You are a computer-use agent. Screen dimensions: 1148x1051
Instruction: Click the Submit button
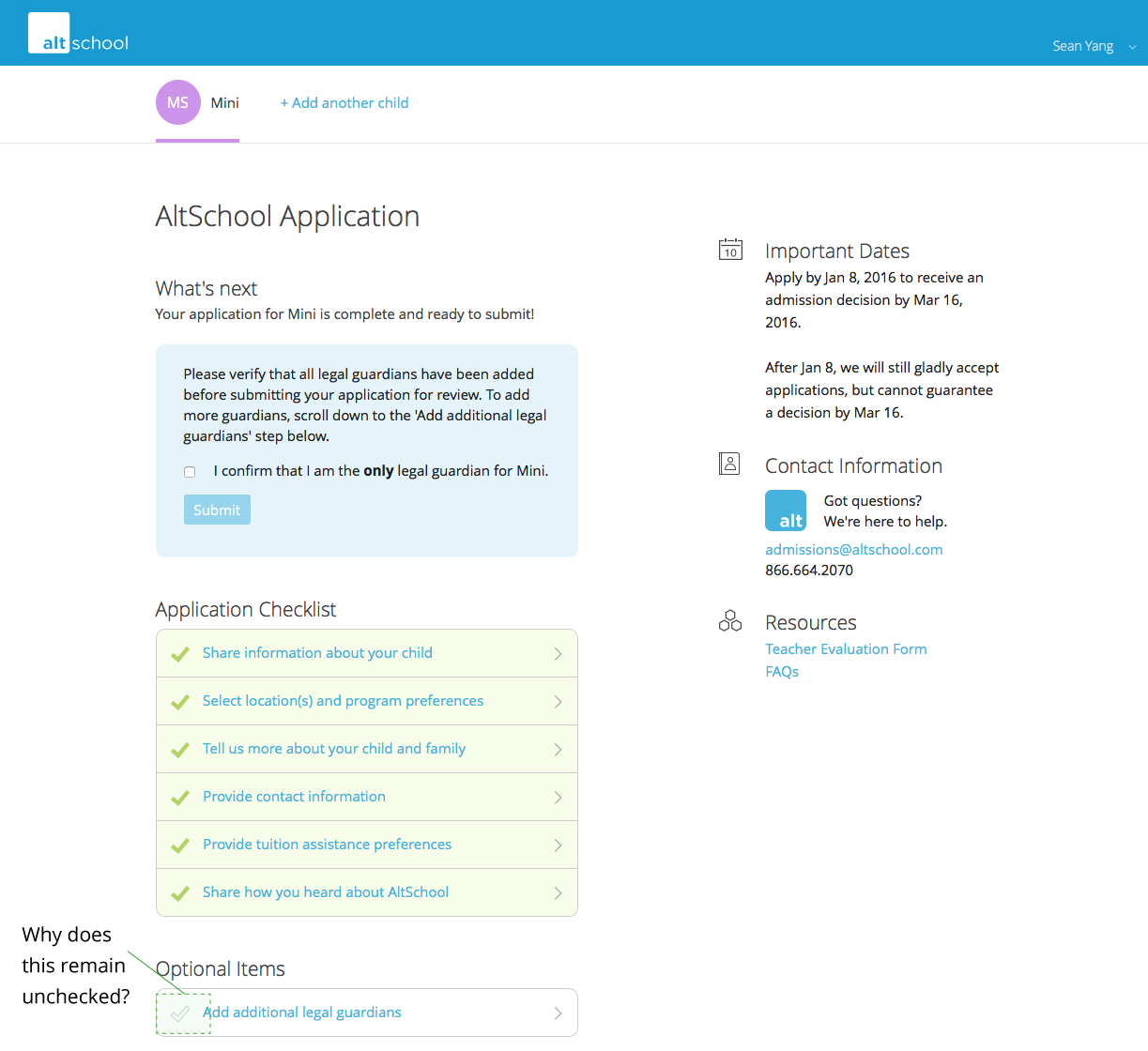(x=217, y=510)
